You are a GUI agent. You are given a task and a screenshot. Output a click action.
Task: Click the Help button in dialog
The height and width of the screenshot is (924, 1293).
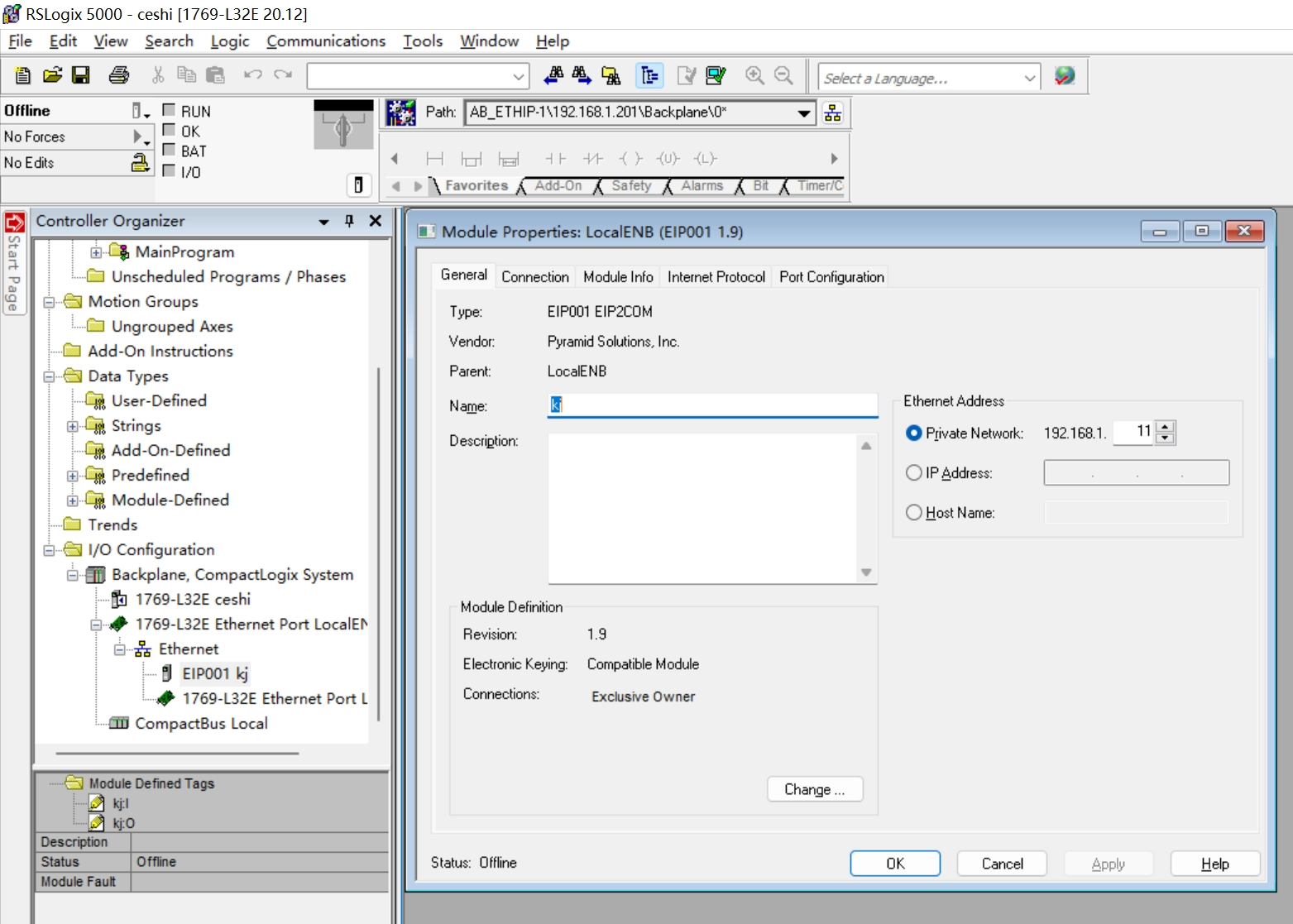point(1215,864)
